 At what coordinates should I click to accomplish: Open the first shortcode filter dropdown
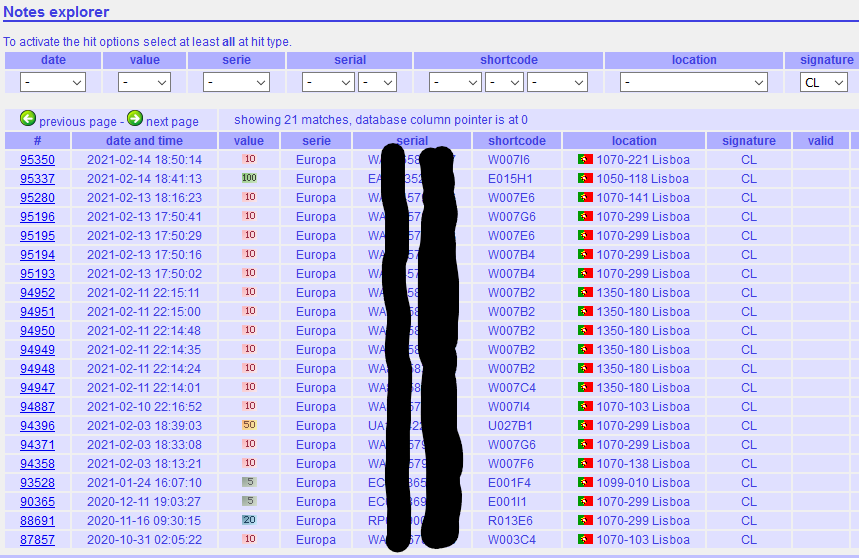(x=455, y=83)
